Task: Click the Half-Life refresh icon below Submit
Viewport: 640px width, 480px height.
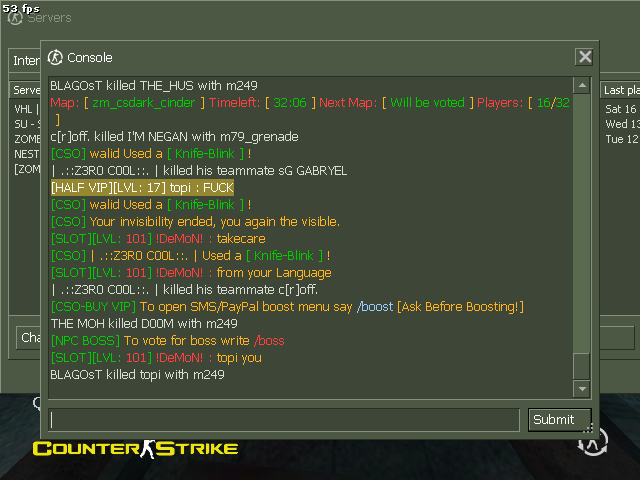Action: (x=593, y=442)
